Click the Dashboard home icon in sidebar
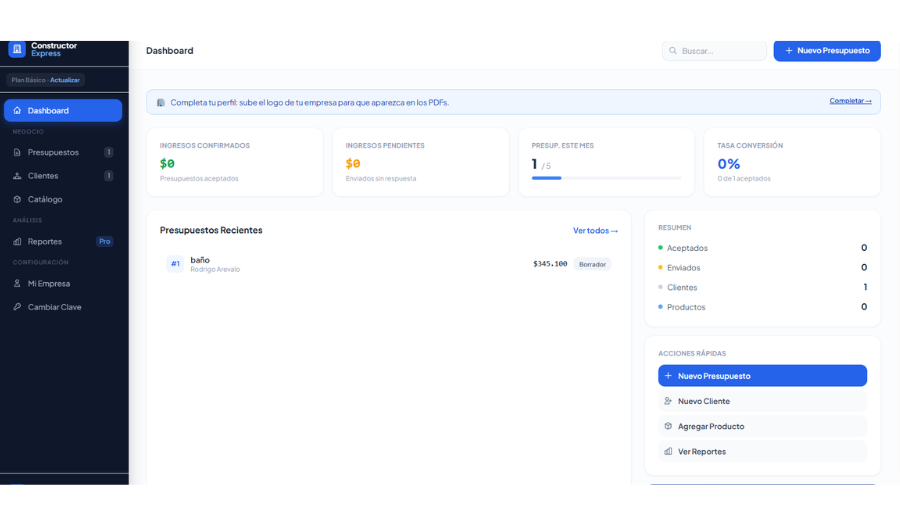 (x=17, y=111)
